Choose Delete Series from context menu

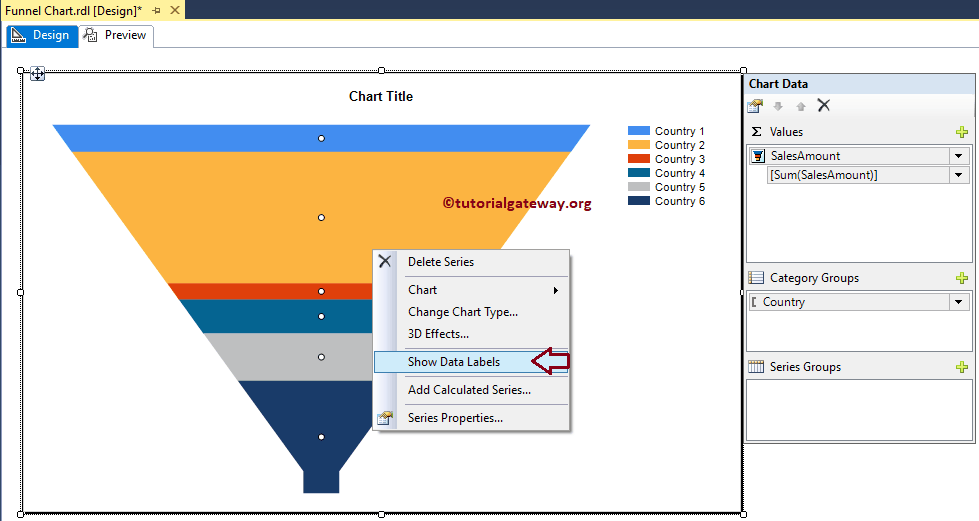coord(471,262)
